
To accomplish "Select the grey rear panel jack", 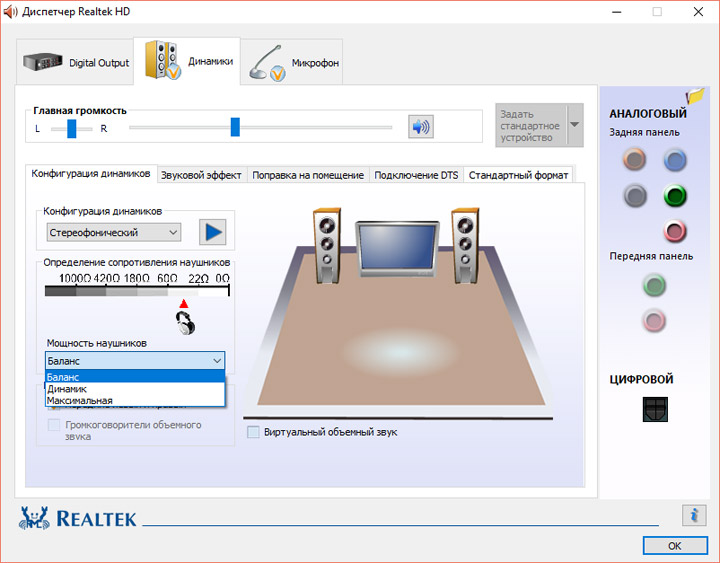I will pos(635,196).
